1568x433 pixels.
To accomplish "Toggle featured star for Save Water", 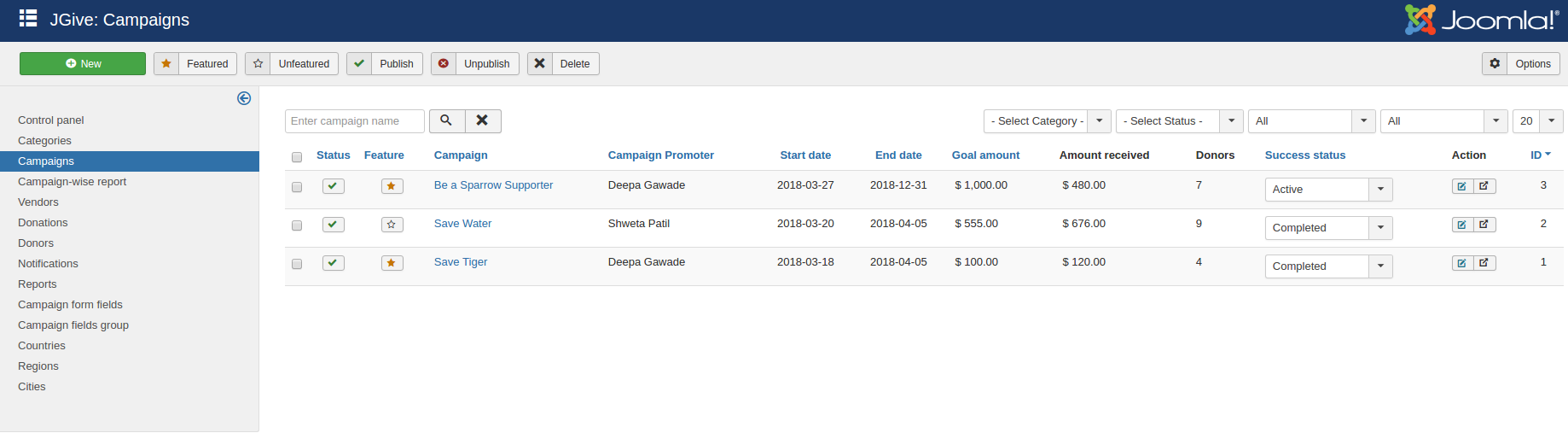I will 392,225.
